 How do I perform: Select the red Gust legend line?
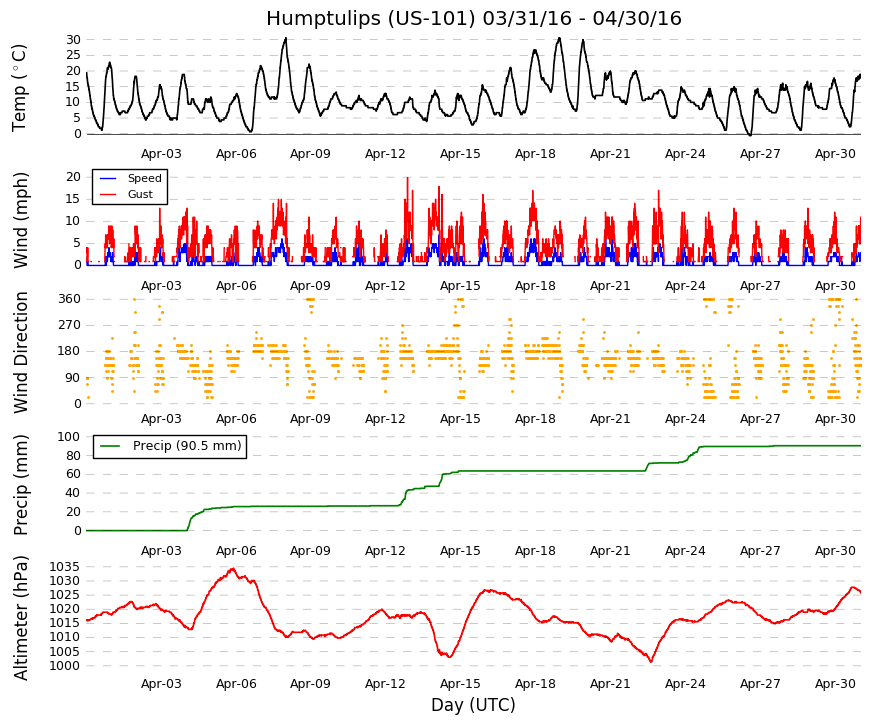[108, 194]
